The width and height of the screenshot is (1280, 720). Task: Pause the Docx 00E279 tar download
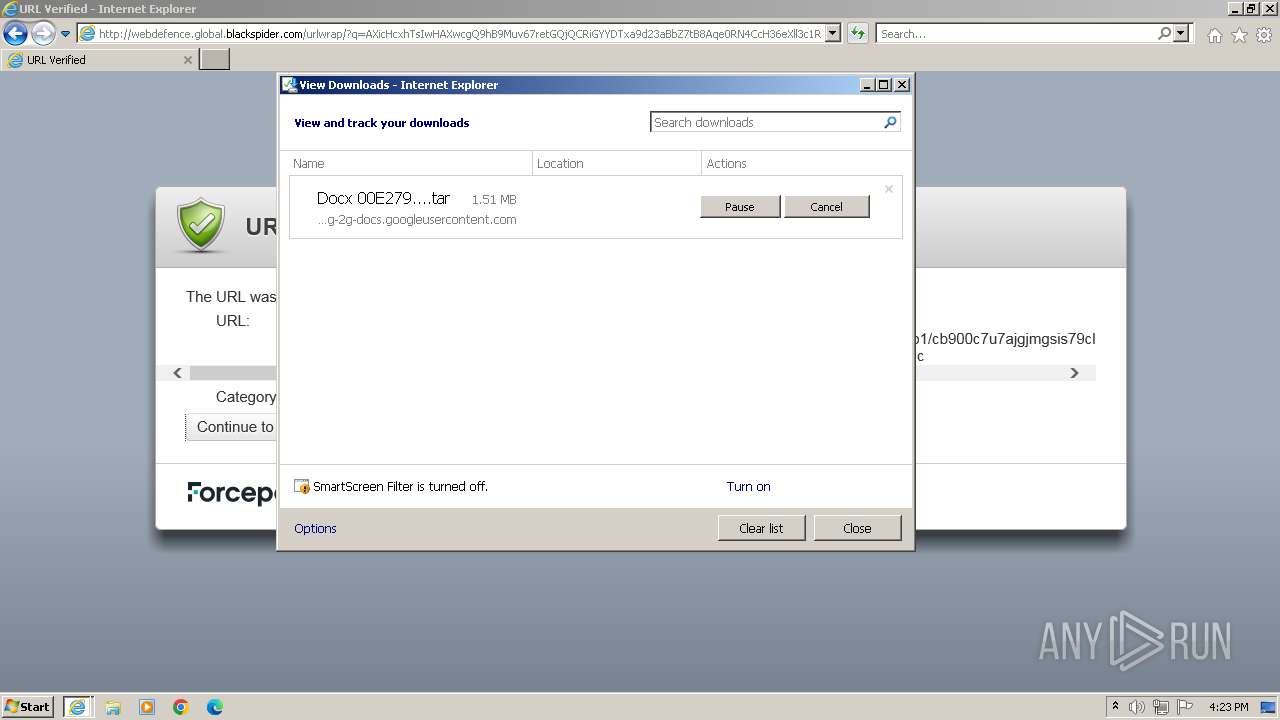coord(740,207)
